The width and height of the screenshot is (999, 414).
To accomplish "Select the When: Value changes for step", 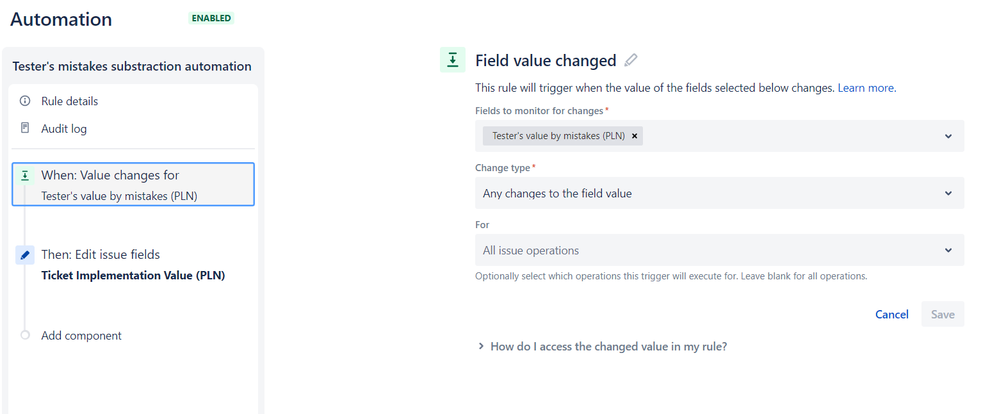I will 133,185.
